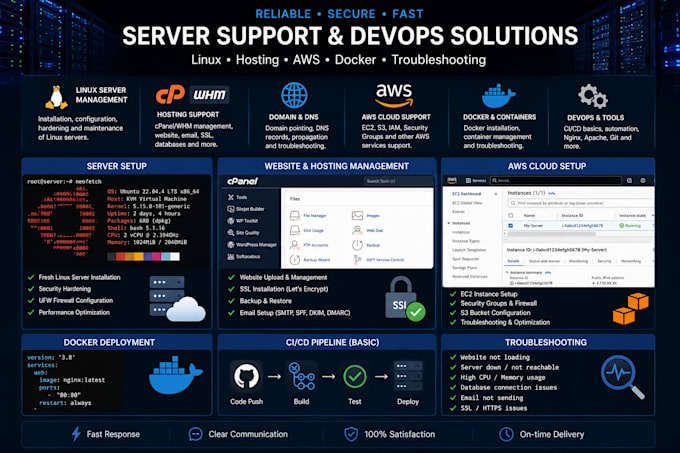Image resolution: width=680 pixels, height=453 pixels.
Task: Open File Manager icon in cPanel
Action: pyautogui.click(x=295, y=215)
